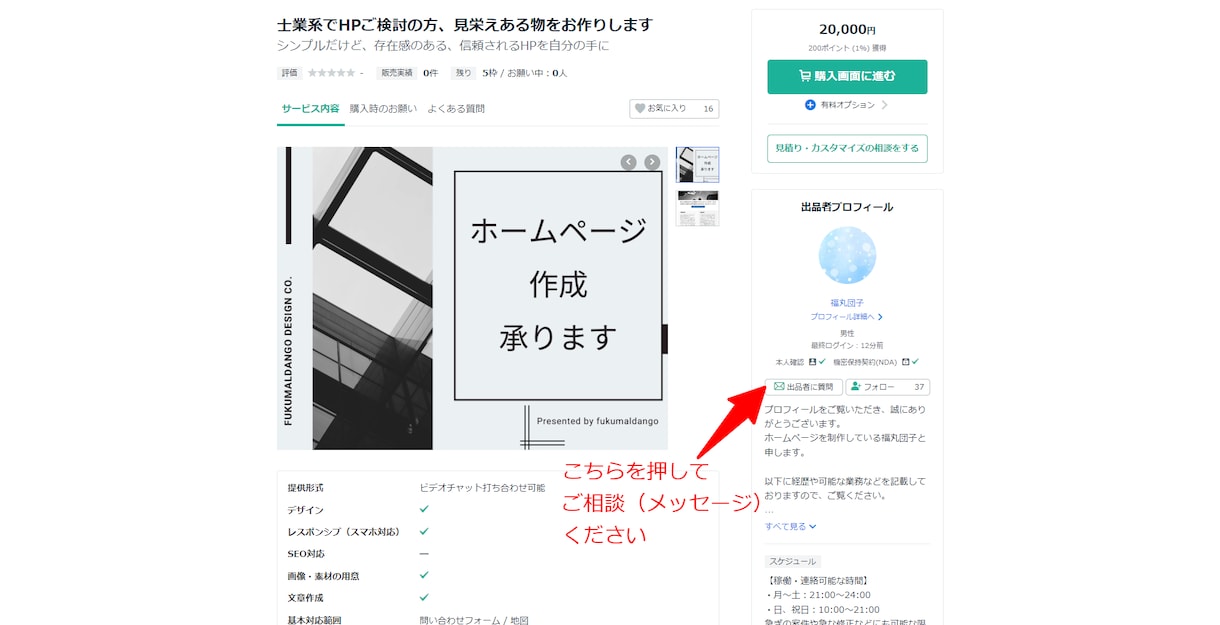Image resolution: width=1220 pixels, height=625 pixels.
Task: Click the seller's round avatar image
Action: pyautogui.click(x=847, y=256)
